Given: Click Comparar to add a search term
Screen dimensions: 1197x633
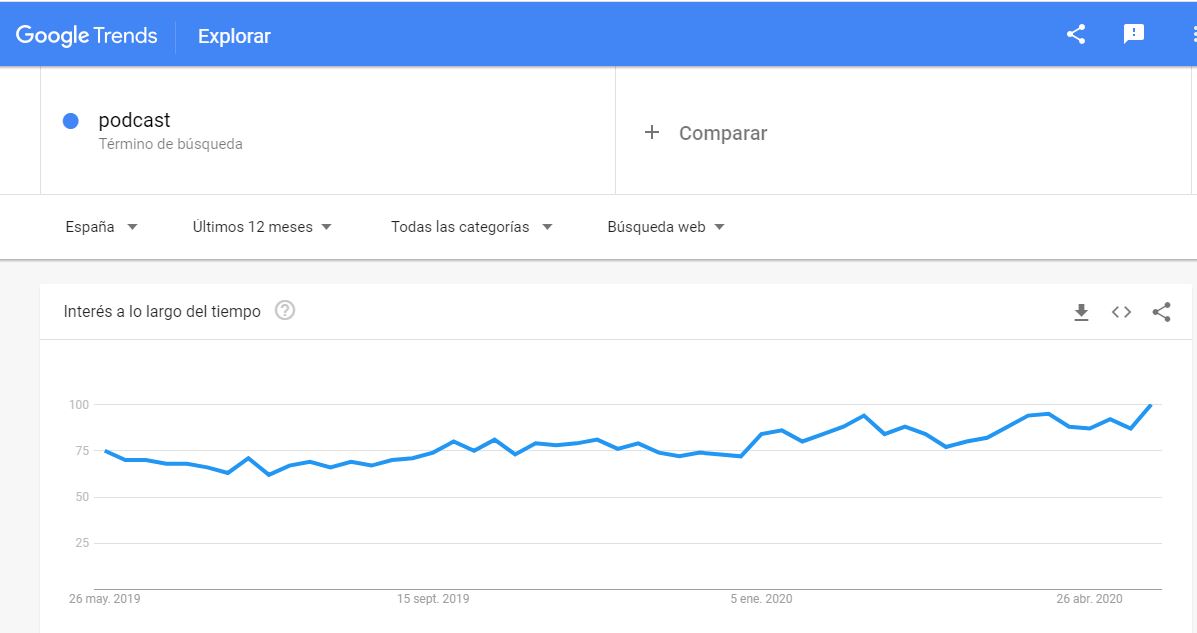Looking at the screenshot, I should [x=722, y=133].
